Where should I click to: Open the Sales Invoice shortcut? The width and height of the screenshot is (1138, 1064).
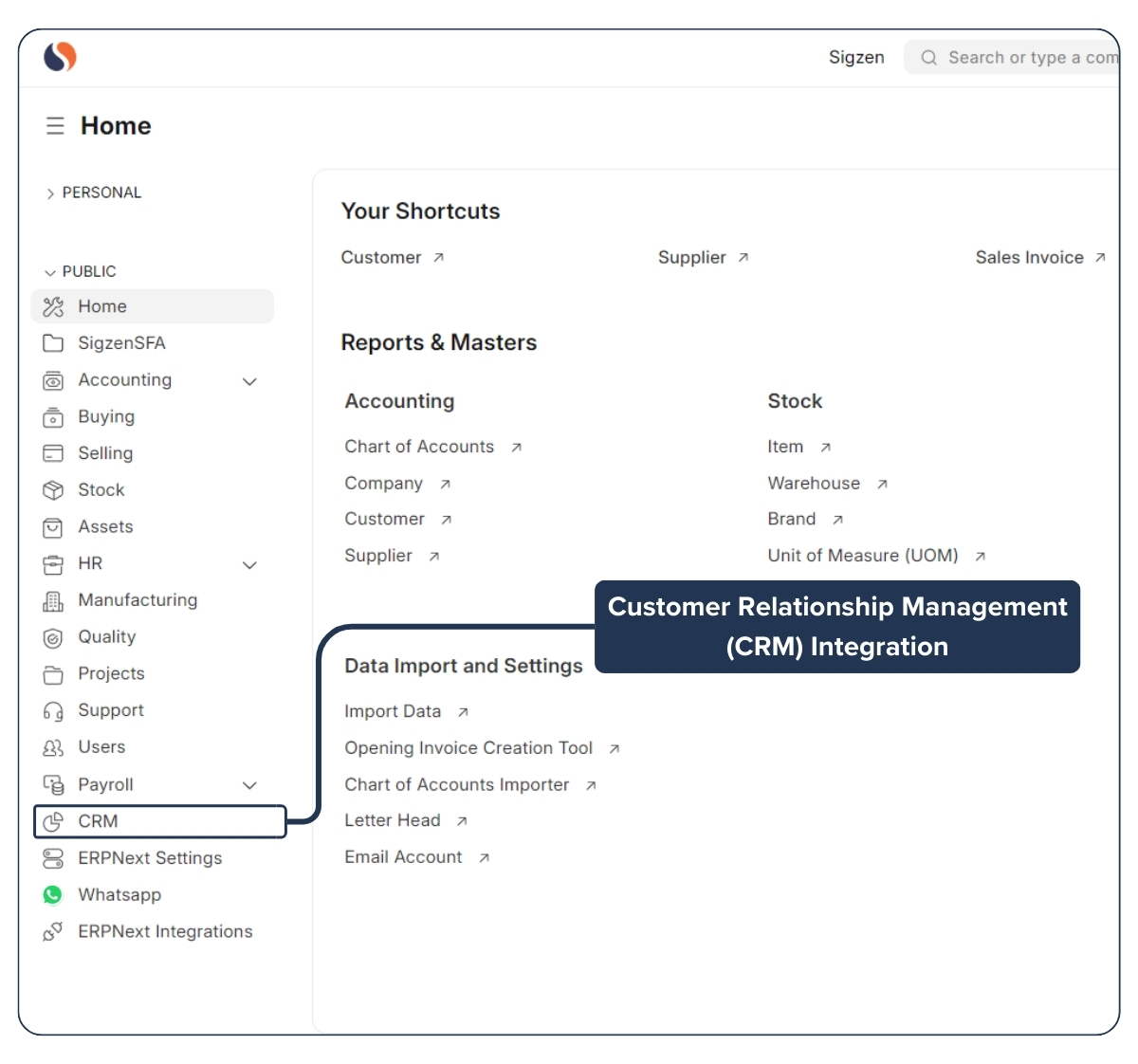[x=1029, y=257]
